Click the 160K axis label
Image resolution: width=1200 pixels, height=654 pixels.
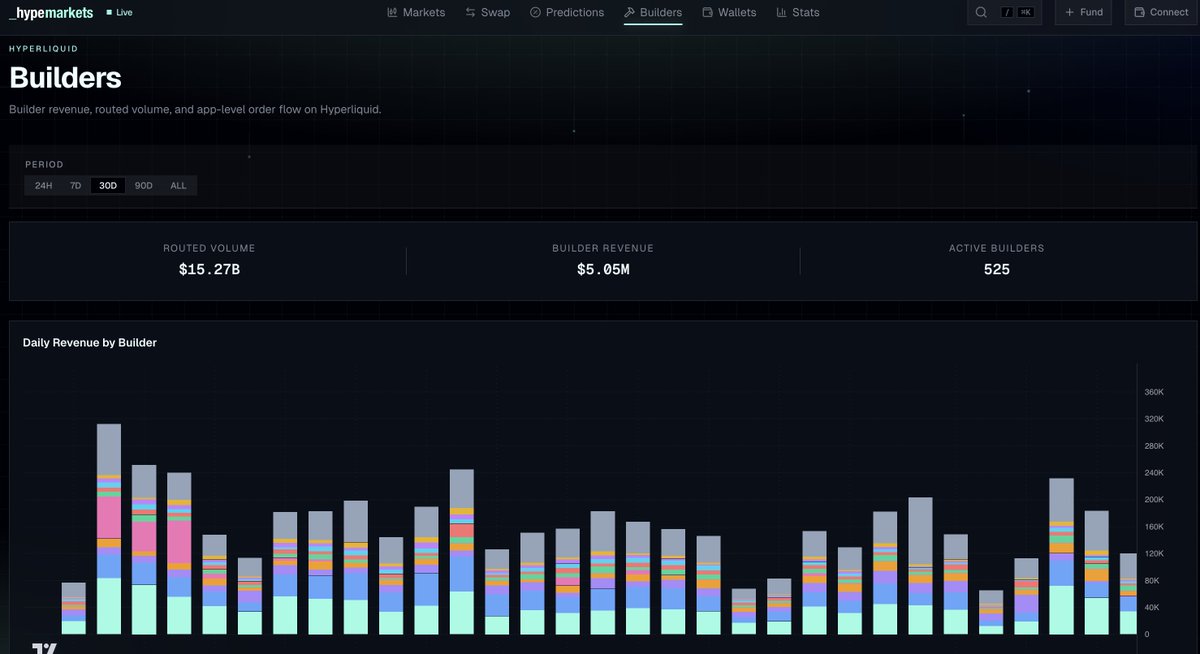point(1154,527)
